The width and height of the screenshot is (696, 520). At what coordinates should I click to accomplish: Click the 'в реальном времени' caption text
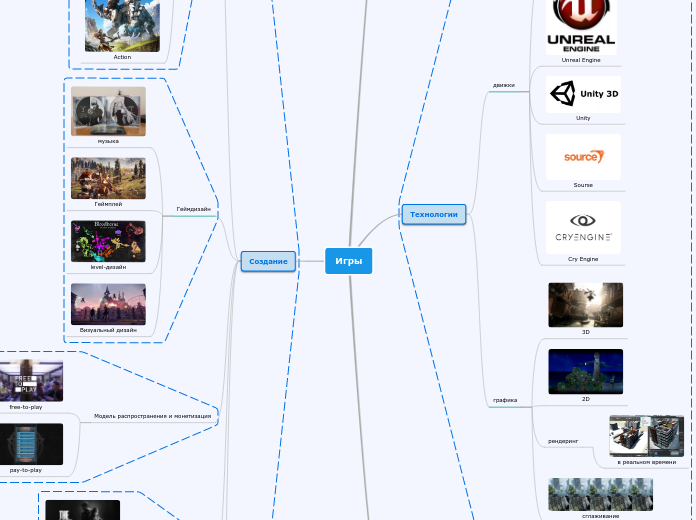tap(647, 462)
